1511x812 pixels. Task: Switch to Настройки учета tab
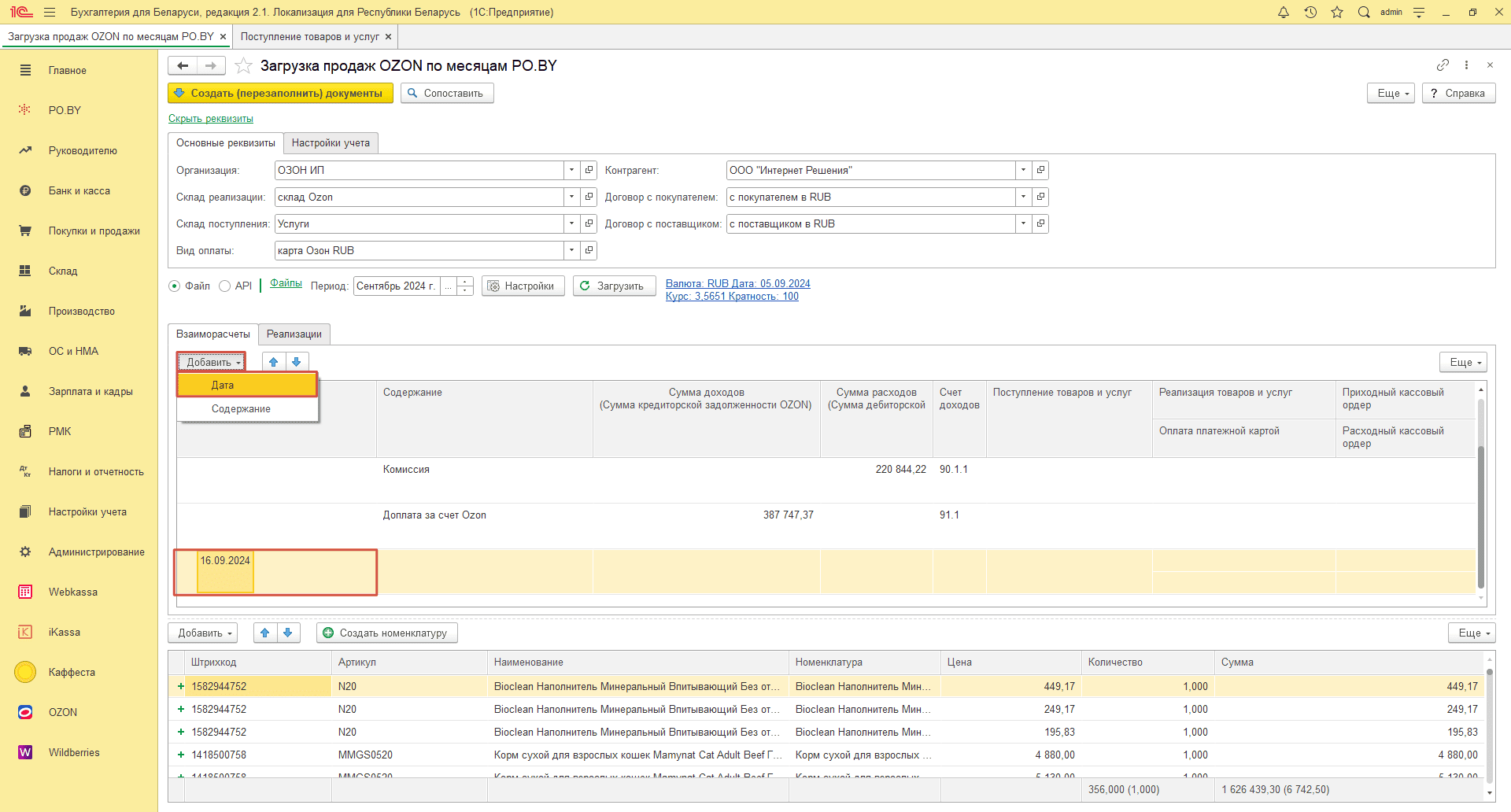[331, 142]
